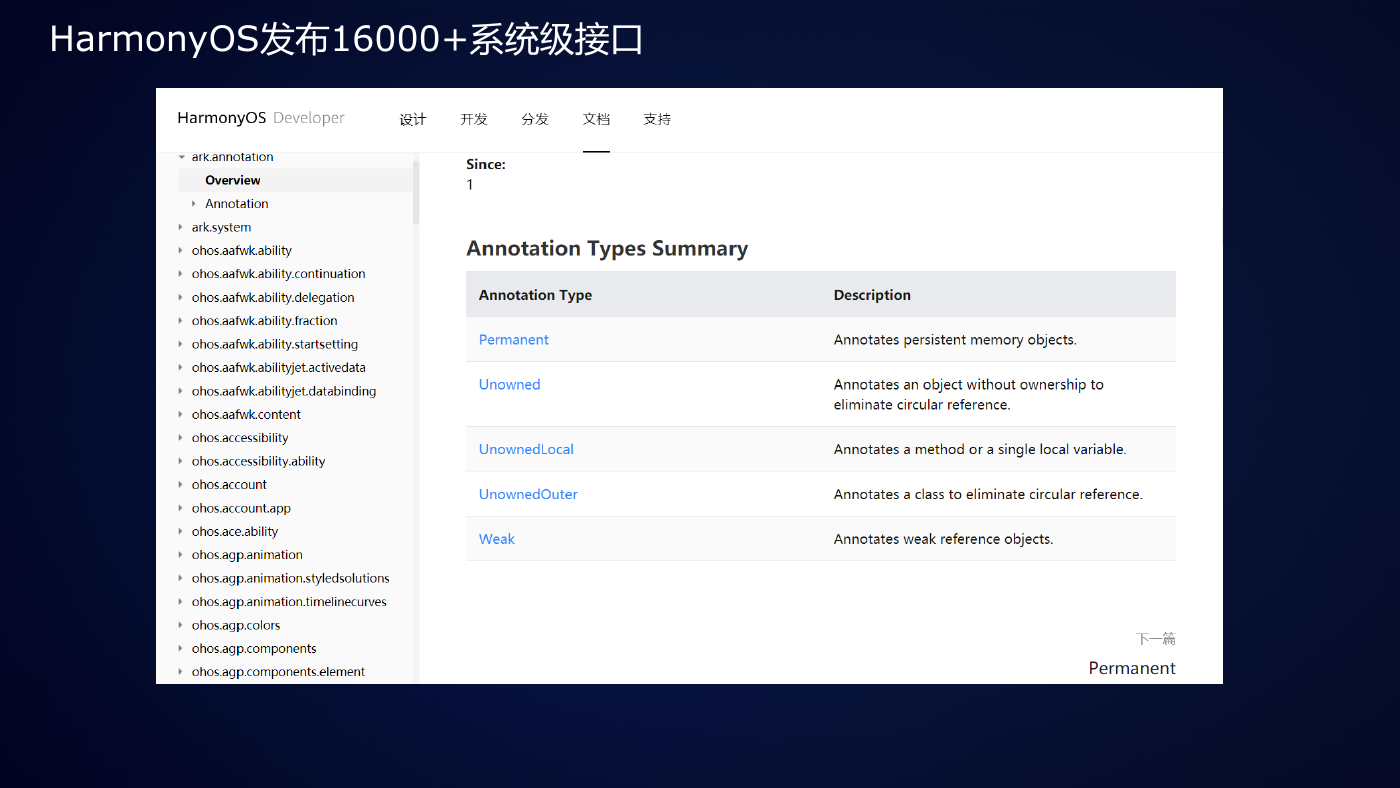The height and width of the screenshot is (788, 1400).
Task: Click the slide title HarmonyOS发布16000+系统级接口
Action: (346, 40)
